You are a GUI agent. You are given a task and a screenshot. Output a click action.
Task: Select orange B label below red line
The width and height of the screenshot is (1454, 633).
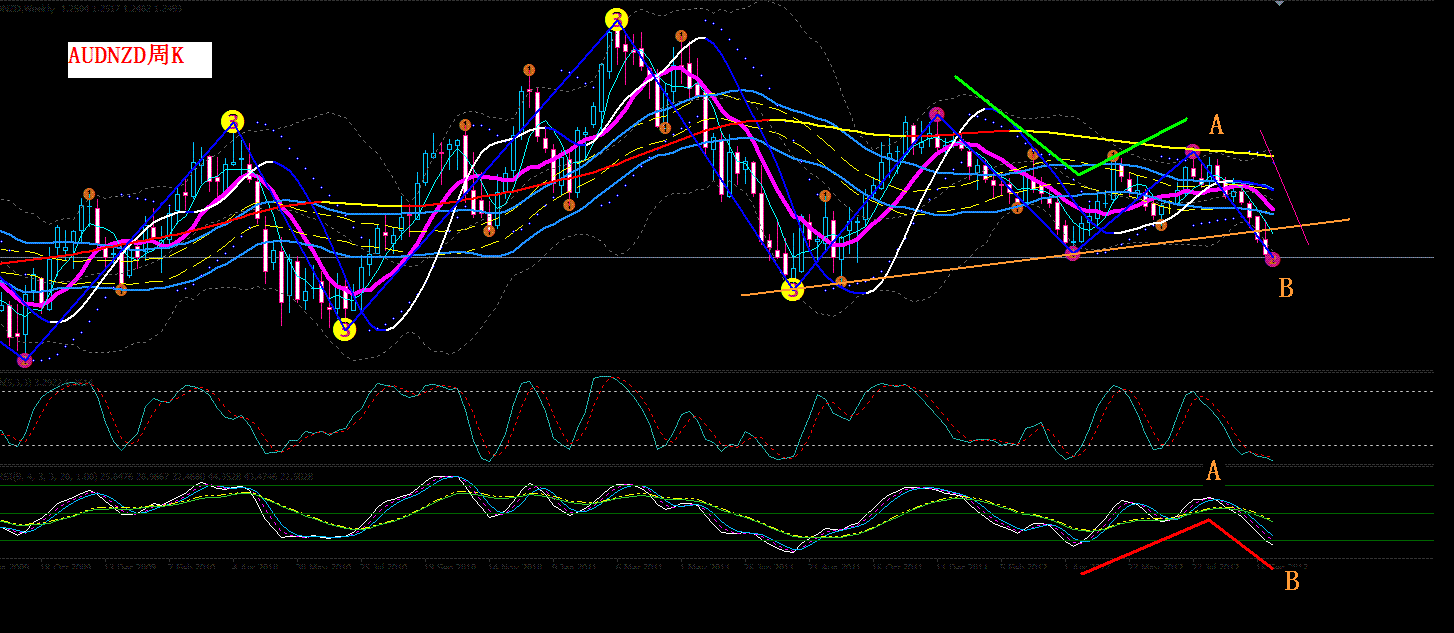pos(1291,580)
